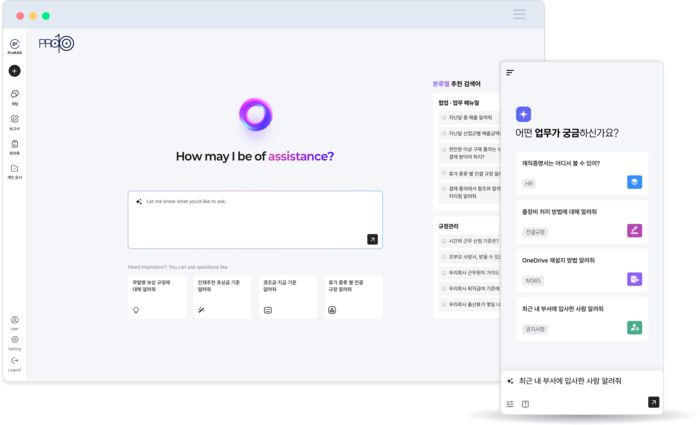The width and height of the screenshot is (700, 425).
Task: Click the 'Let me know what you'd like to ask' field
Action: (250, 202)
